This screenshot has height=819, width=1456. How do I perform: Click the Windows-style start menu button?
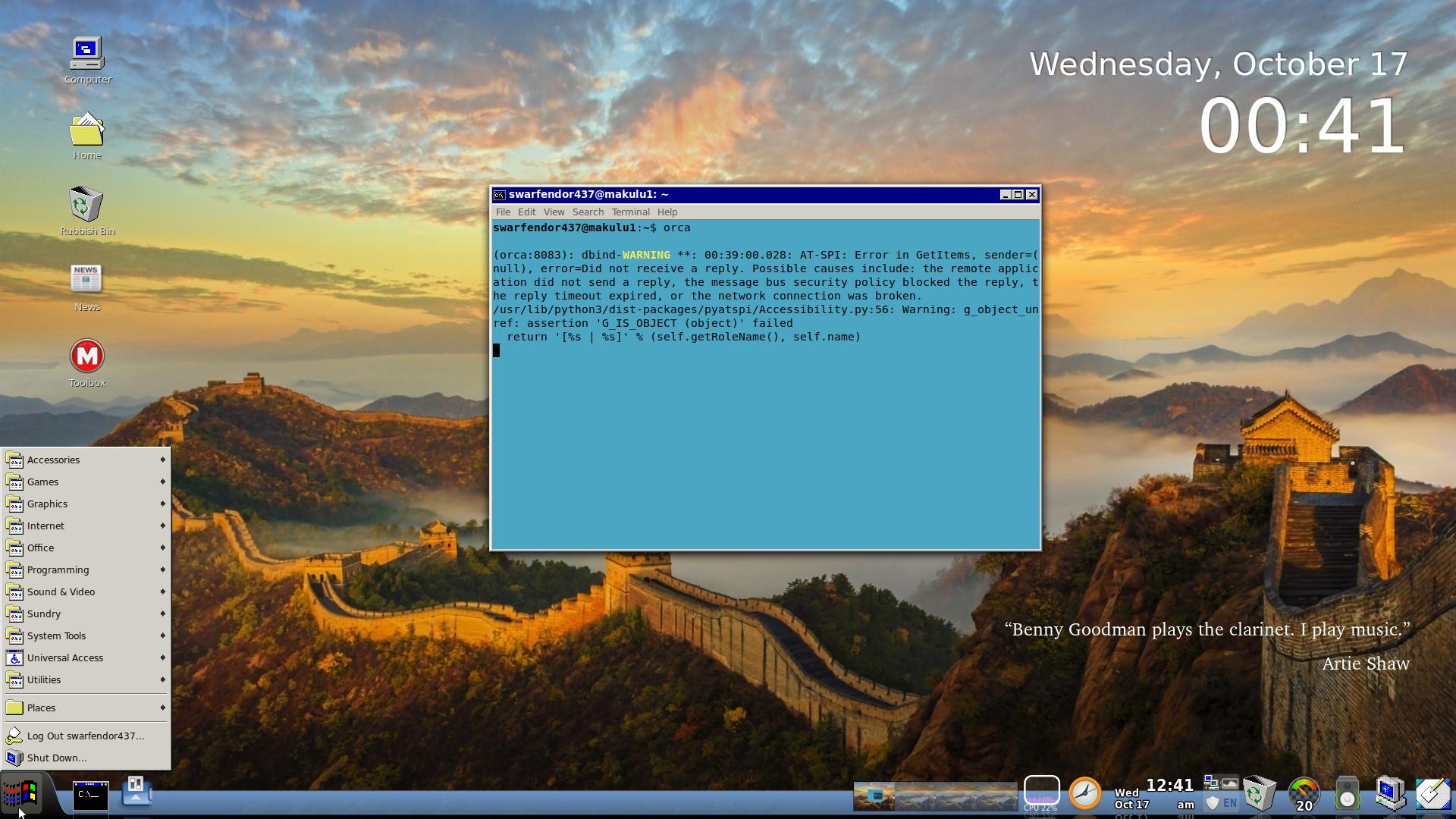click(x=20, y=793)
